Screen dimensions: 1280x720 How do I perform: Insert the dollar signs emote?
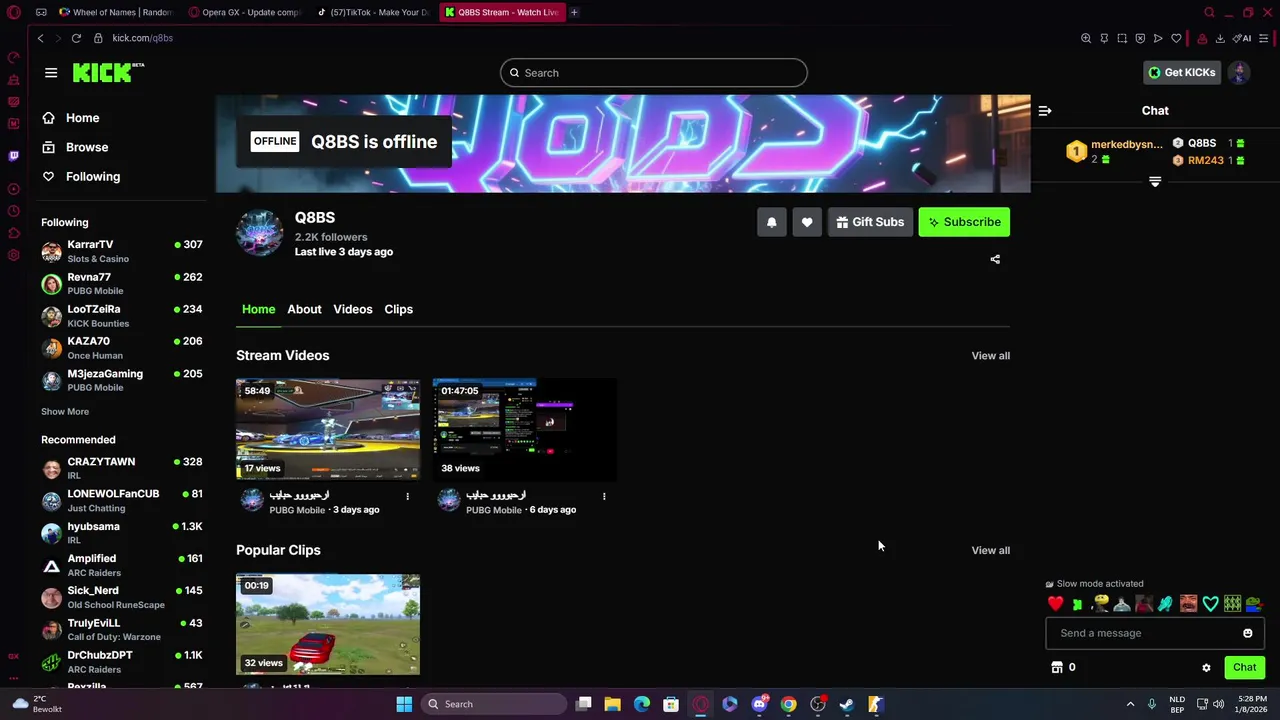(1232, 603)
